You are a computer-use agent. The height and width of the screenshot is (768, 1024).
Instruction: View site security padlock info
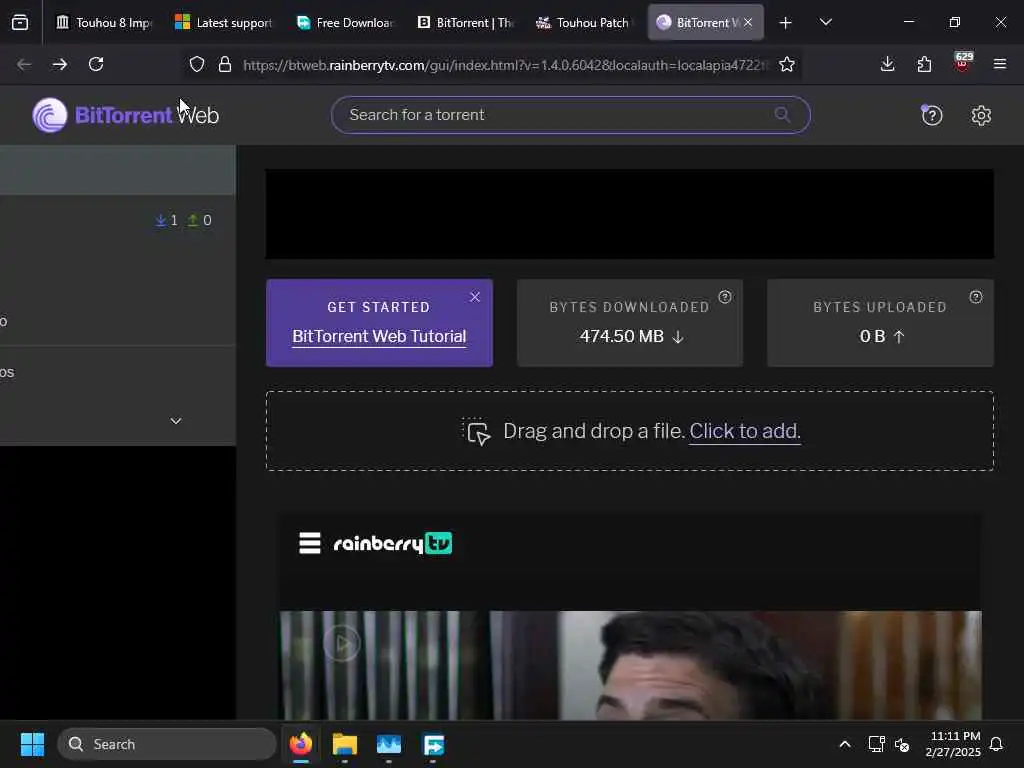pos(225,64)
